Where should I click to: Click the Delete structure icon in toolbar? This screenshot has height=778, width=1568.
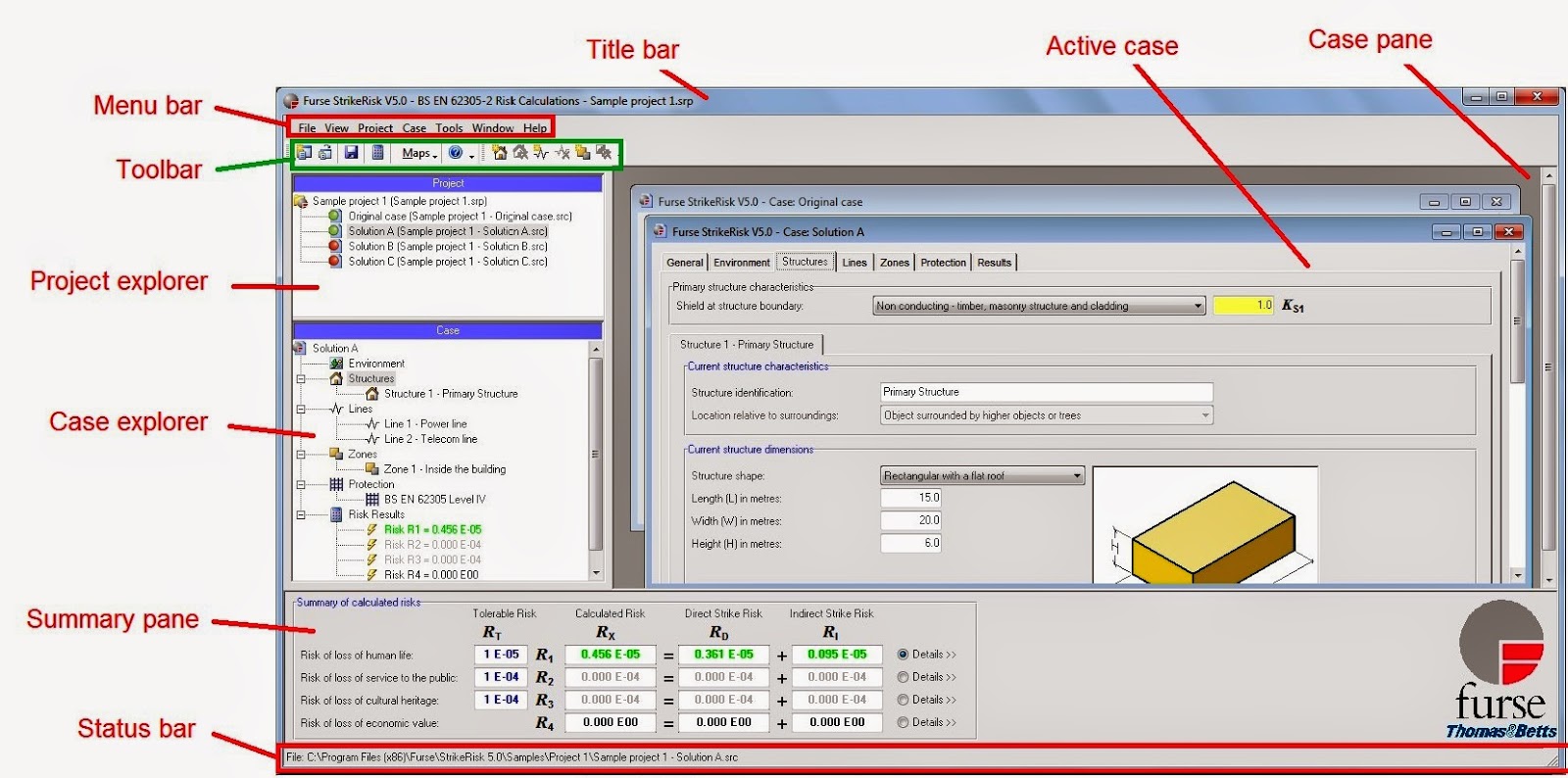tap(520, 152)
